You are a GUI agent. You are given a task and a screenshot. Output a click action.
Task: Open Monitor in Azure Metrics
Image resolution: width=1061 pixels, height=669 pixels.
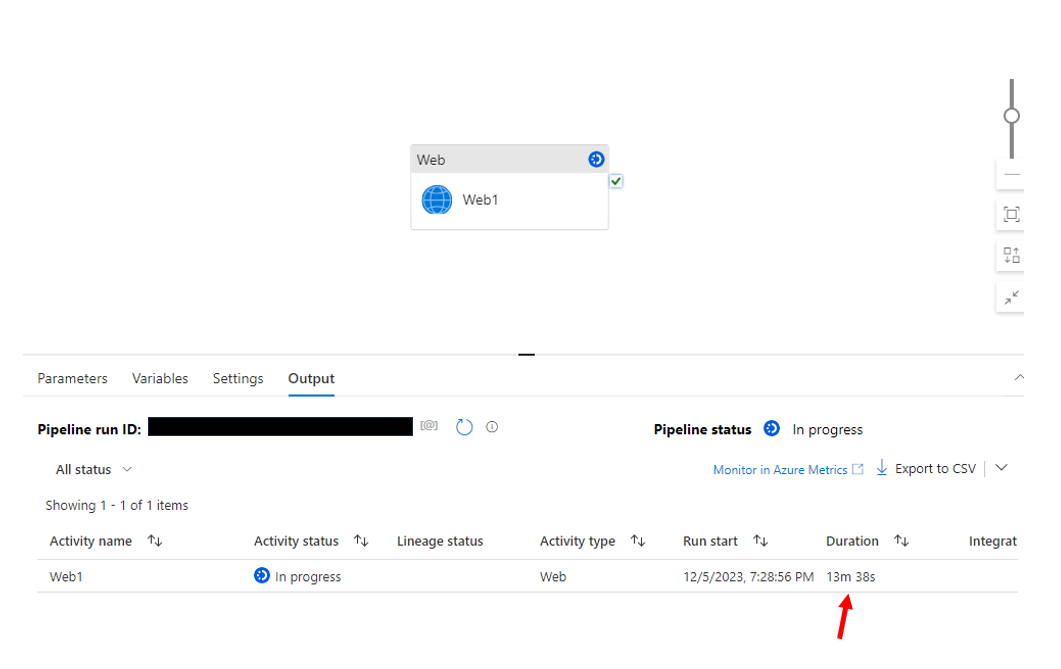pyautogui.click(x=780, y=469)
